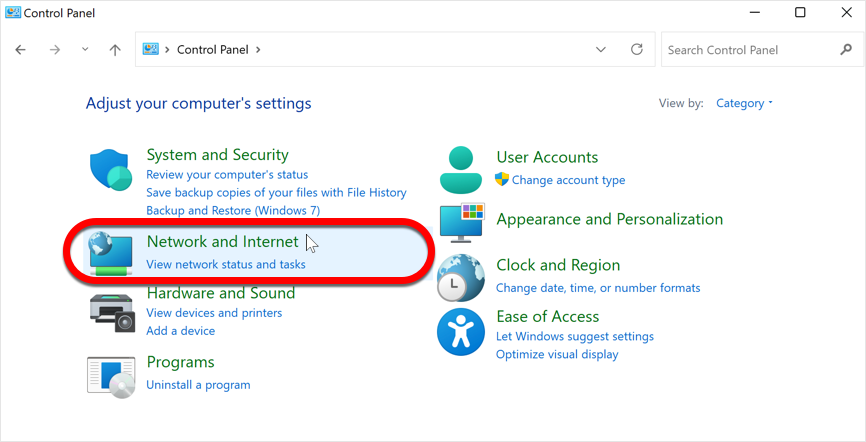This screenshot has width=866, height=442.
Task: Click the Control Panel icon in address bar
Action: click(x=151, y=49)
